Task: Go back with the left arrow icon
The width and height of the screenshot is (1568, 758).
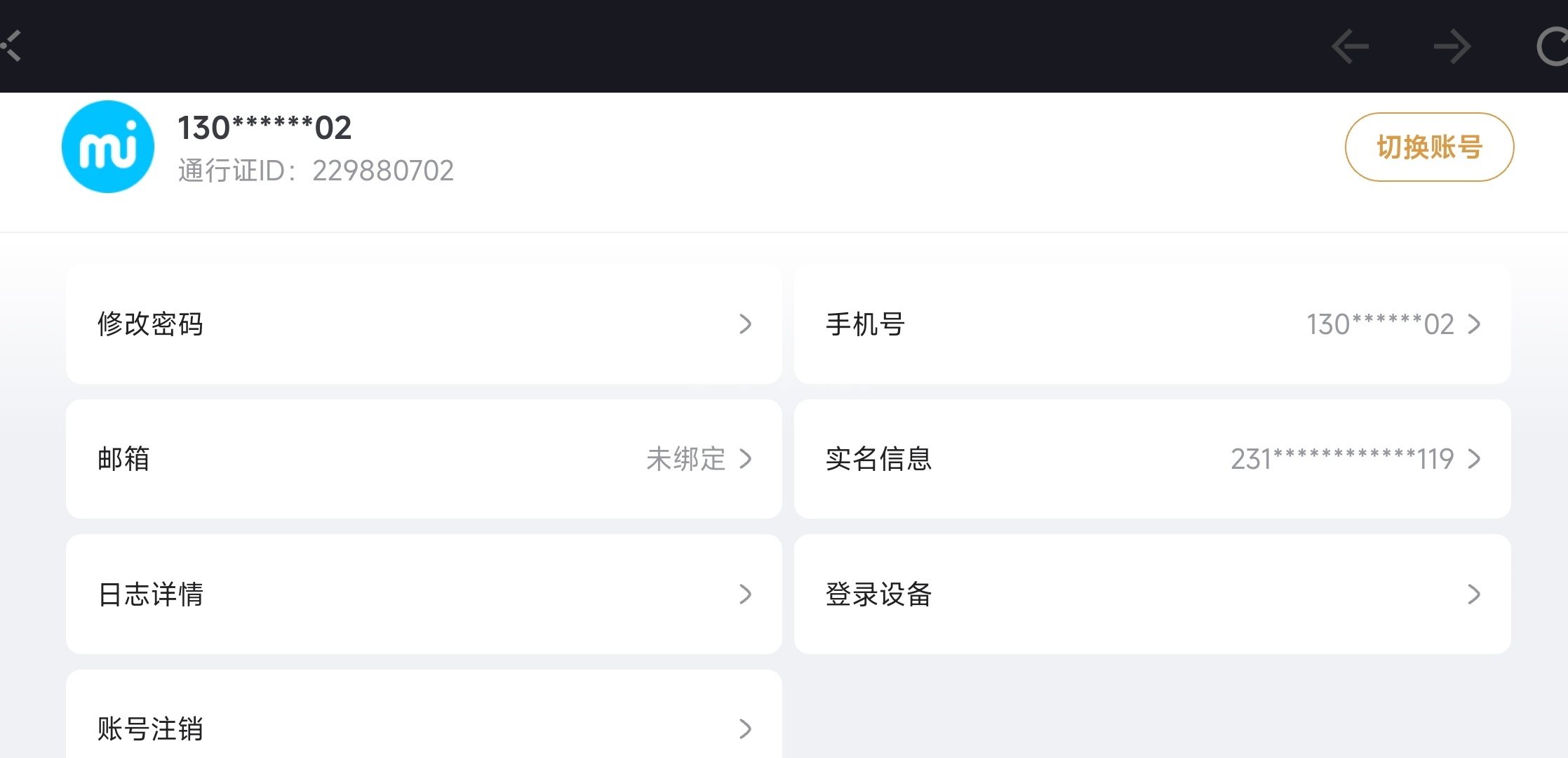Action: point(1351,47)
